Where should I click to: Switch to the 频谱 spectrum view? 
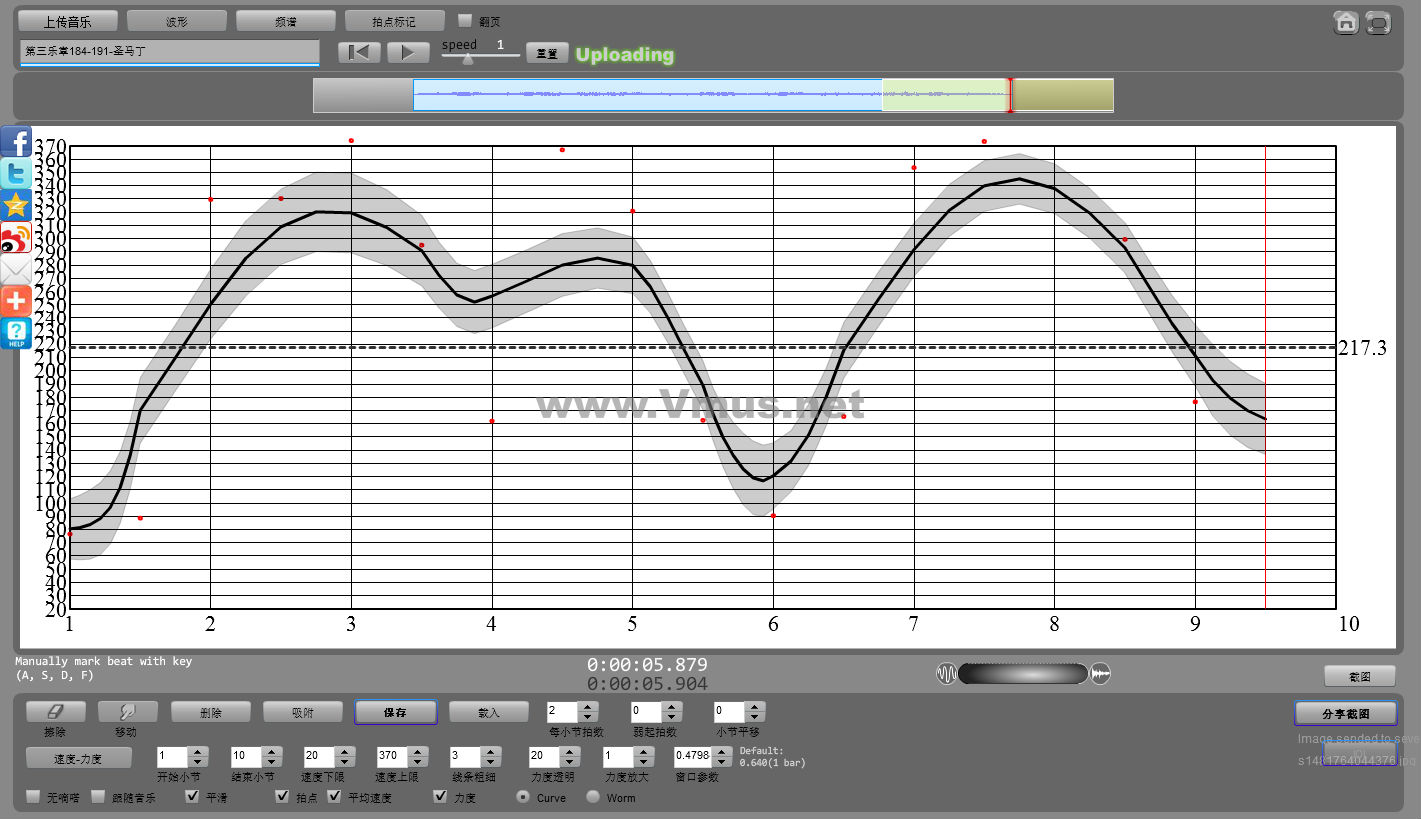pyautogui.click(x=285, y=21)
